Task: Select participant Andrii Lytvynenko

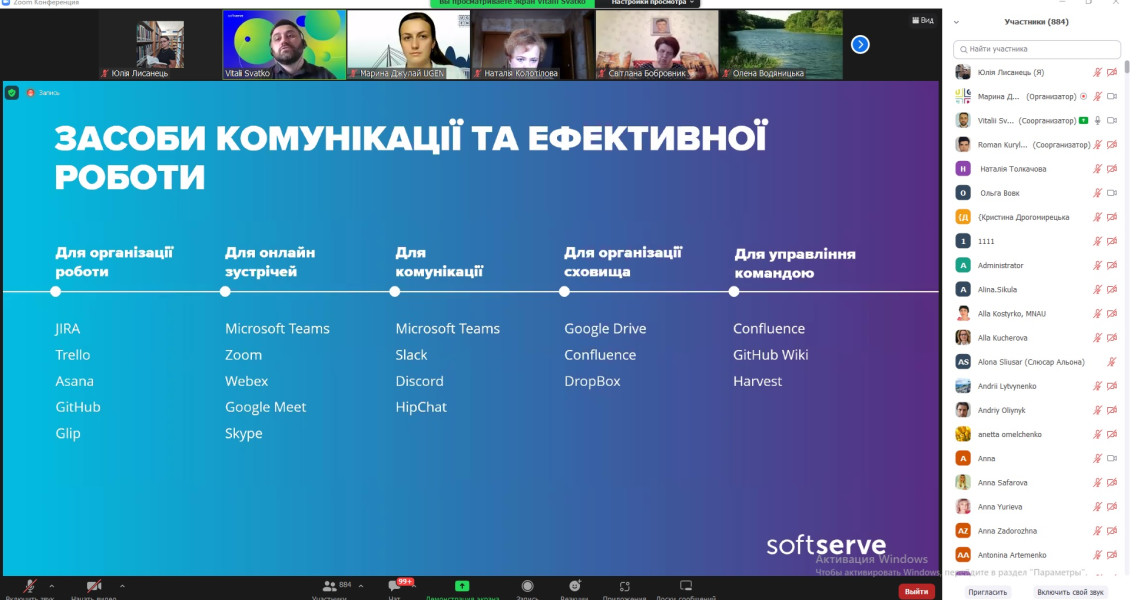Action: tap(1037, 386)
